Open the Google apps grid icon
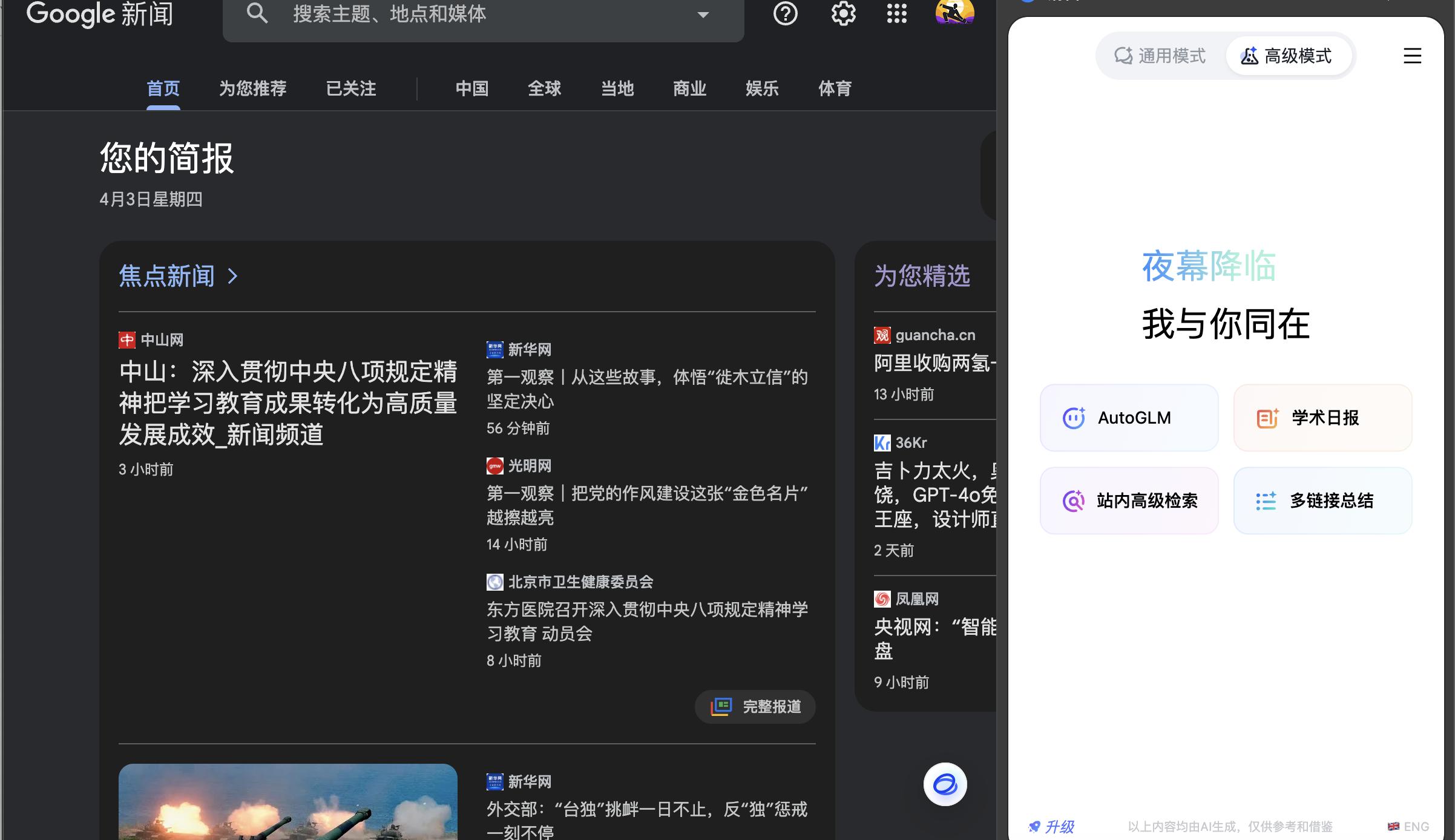 [x=896, y=13]
